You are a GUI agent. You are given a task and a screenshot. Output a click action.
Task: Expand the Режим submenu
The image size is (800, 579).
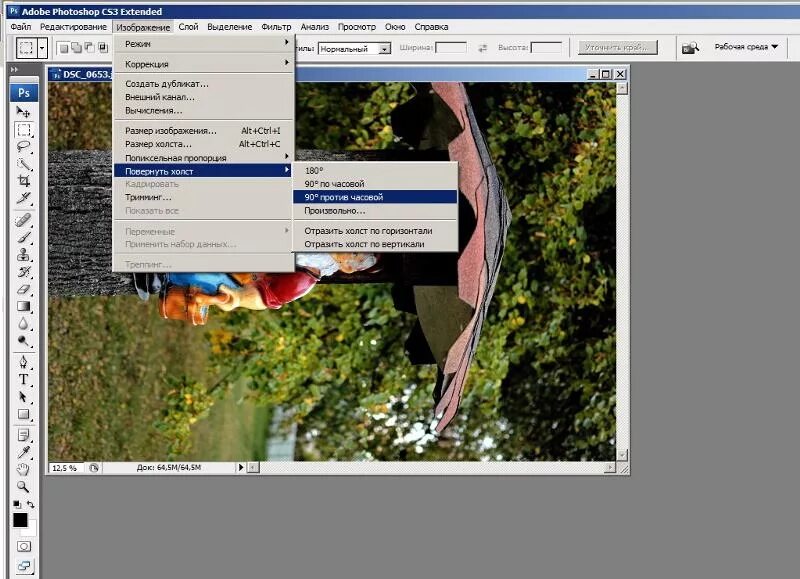(204, 44)
